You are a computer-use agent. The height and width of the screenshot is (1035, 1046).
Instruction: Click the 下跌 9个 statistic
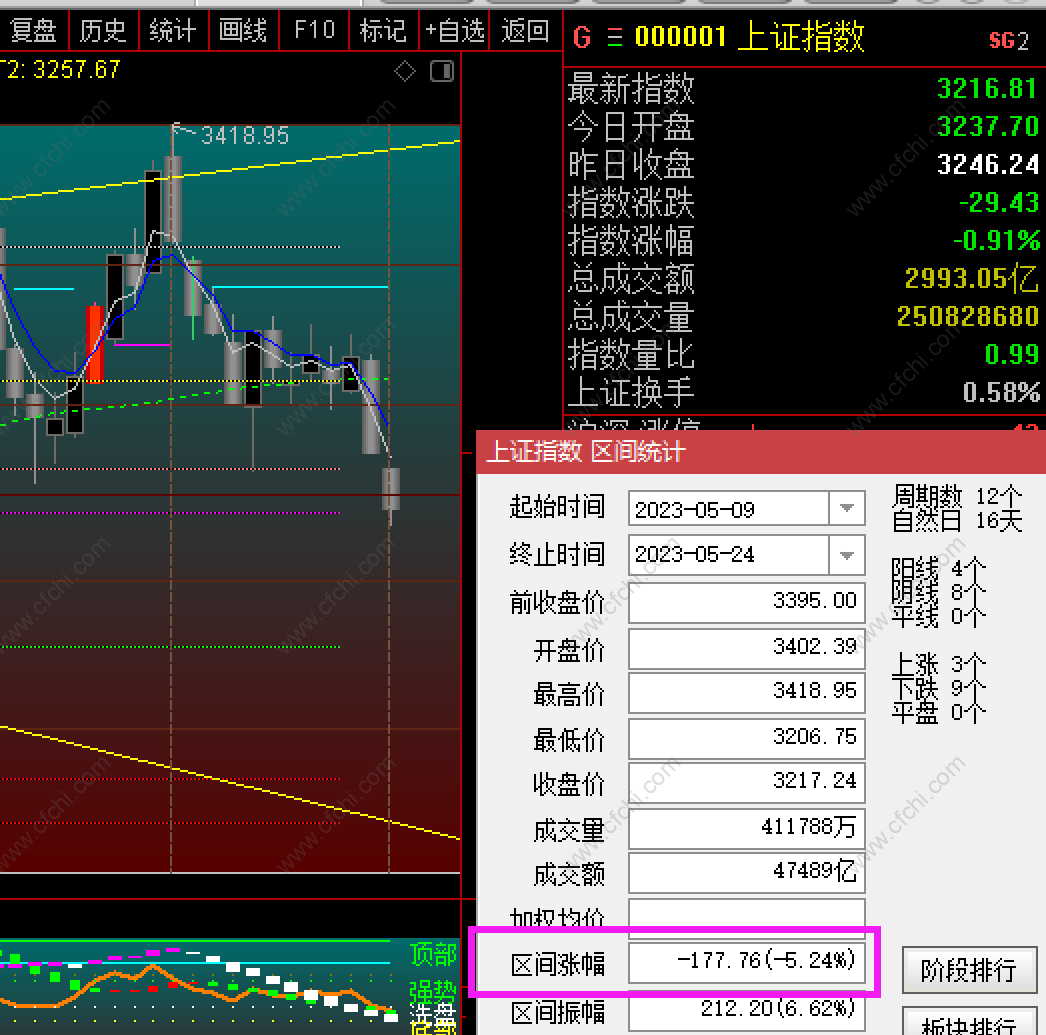[939, 689]
